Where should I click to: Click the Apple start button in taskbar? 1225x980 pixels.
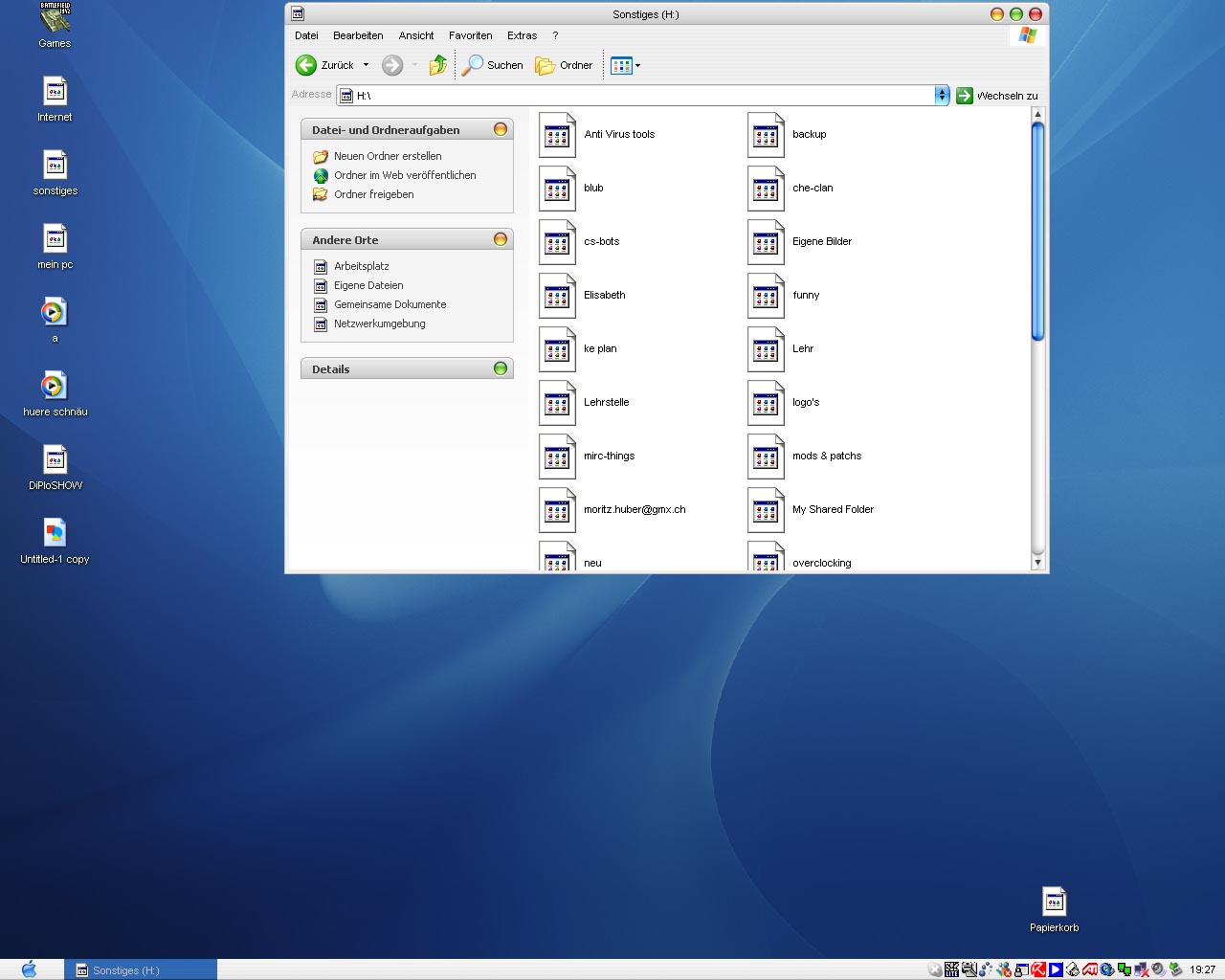pos(29,969)
